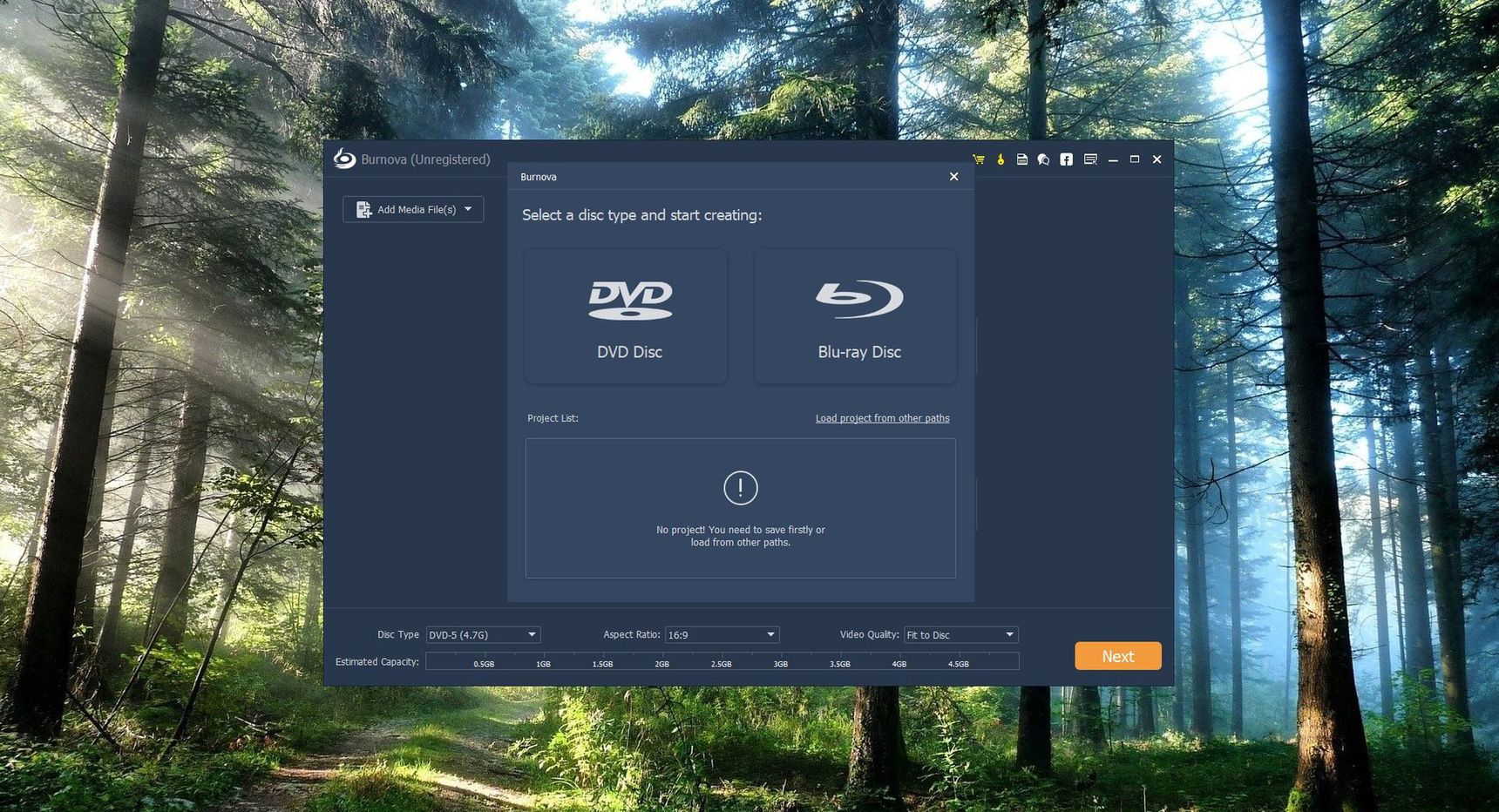Click the exclamation mark no-project icon
Image resolution: width=1499 pixels, height=812 pixels.
tap(741, 488)
